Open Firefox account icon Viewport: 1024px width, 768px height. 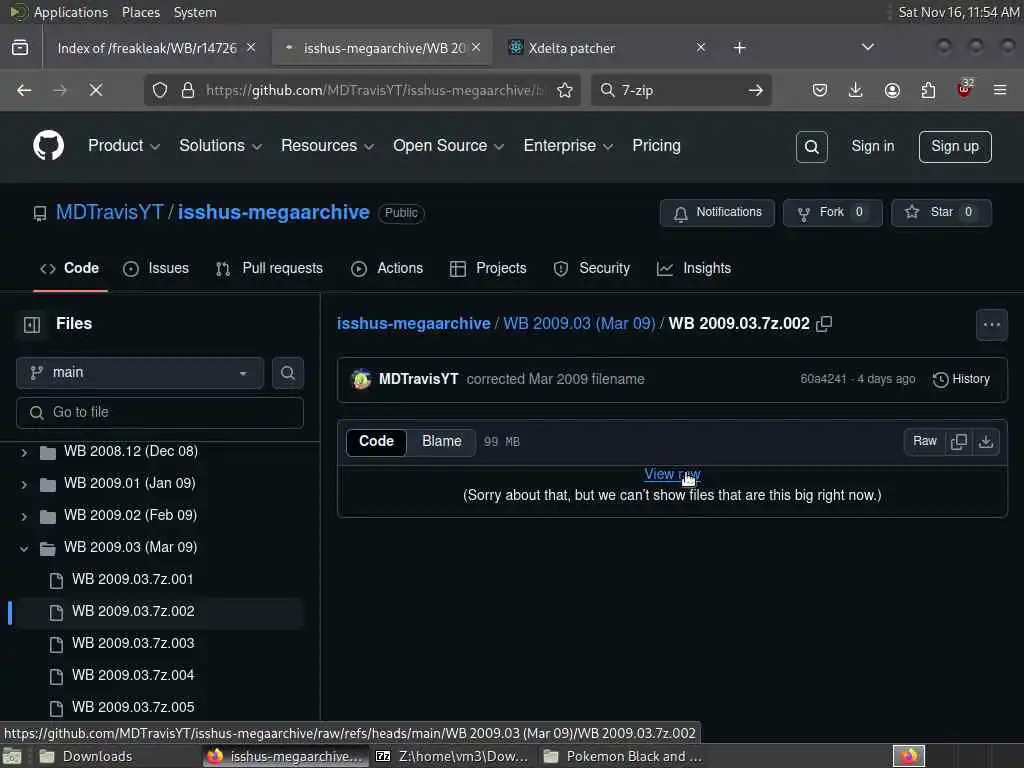point(892,90)
